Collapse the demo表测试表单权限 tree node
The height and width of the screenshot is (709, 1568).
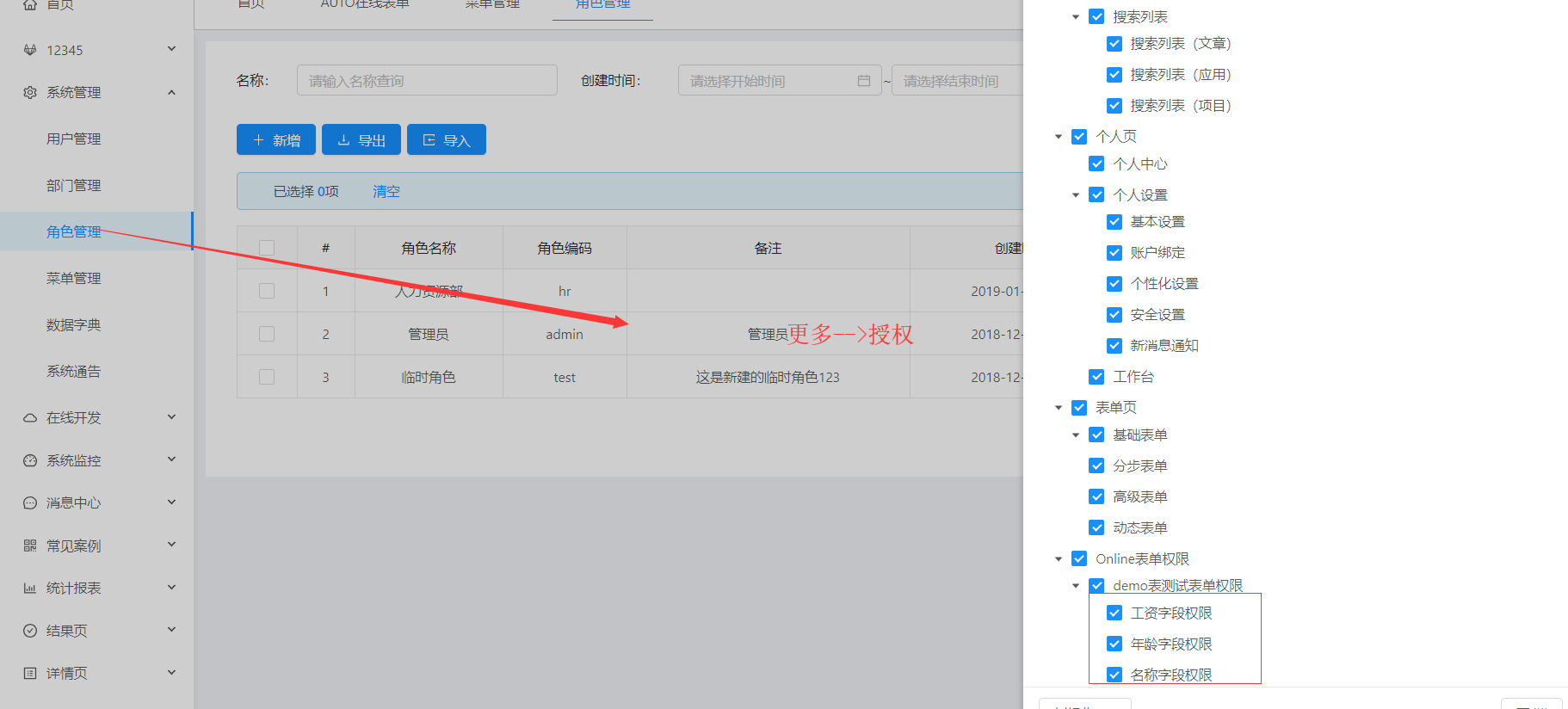(1076, 586)
